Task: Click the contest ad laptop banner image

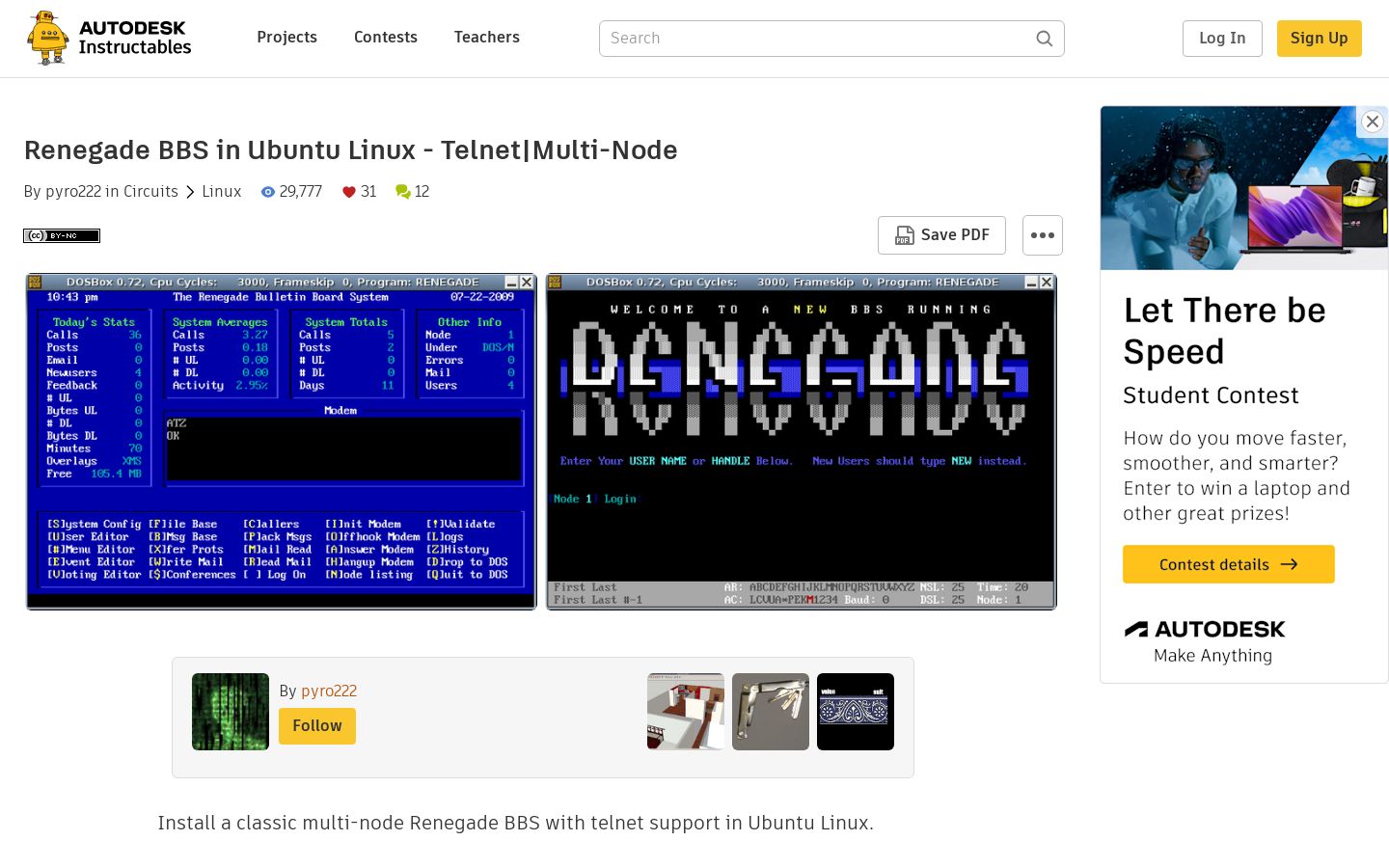Action: (1244, 188)
